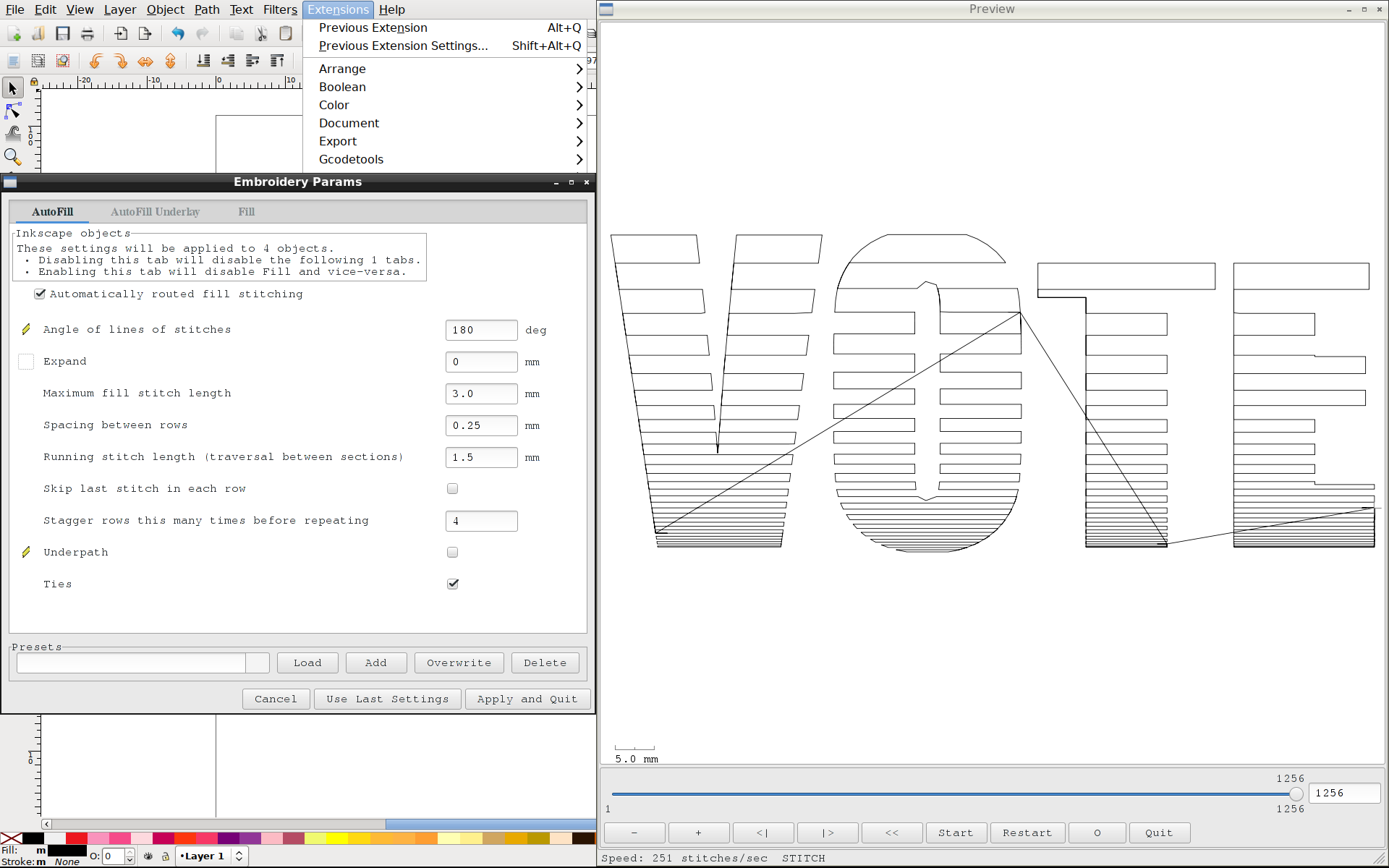Switch to the Fill tab
1389x868 pixels.
(x=247, y=212)
